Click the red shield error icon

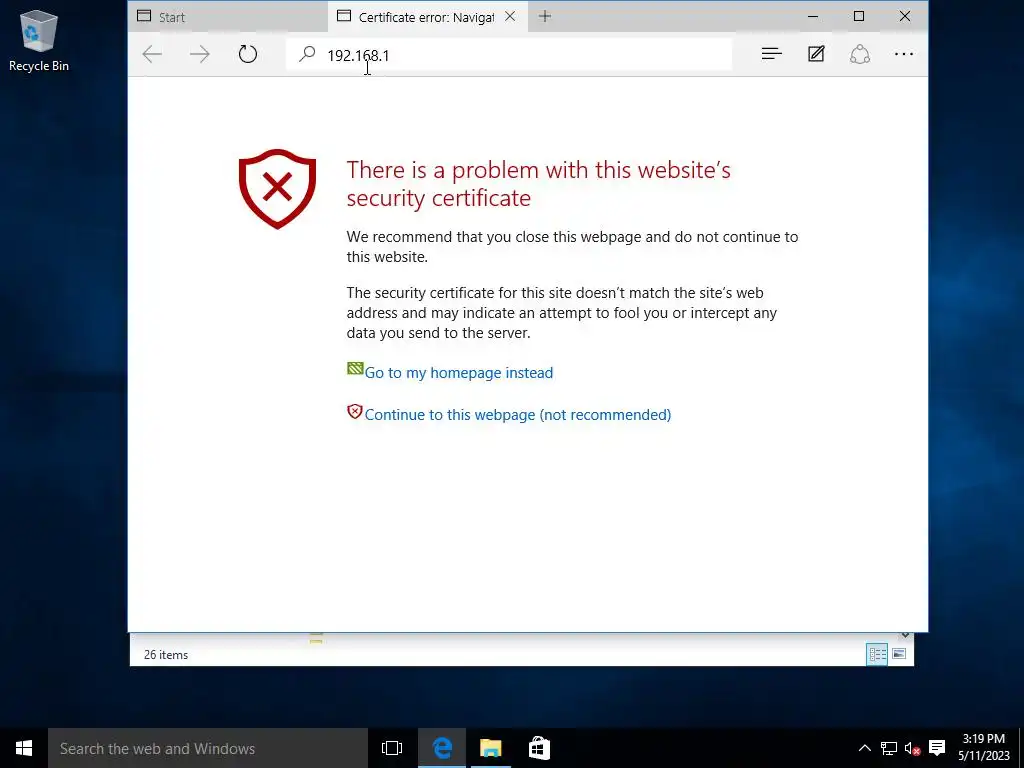(278, 189)
